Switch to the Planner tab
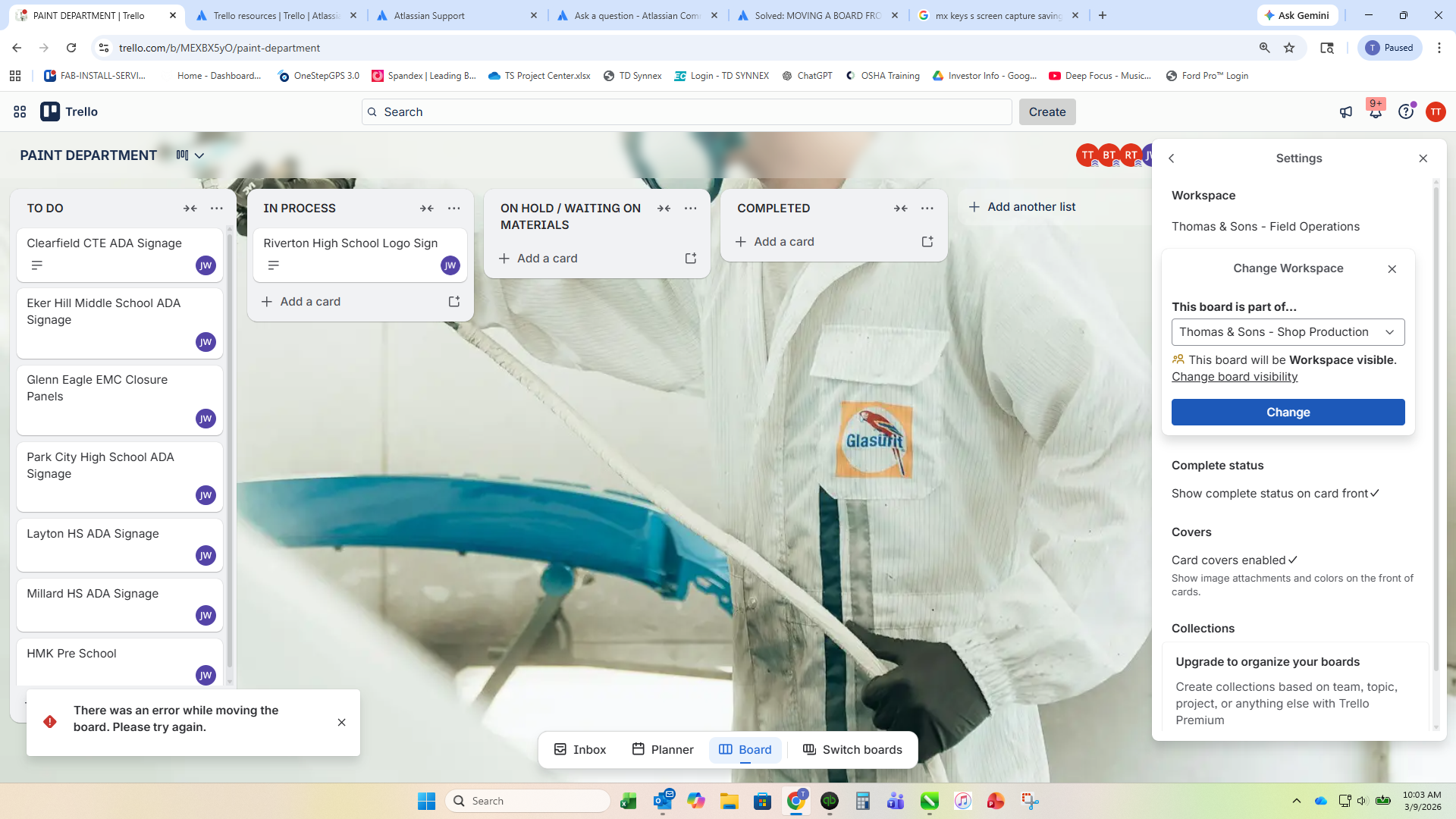 pos(663,750)
